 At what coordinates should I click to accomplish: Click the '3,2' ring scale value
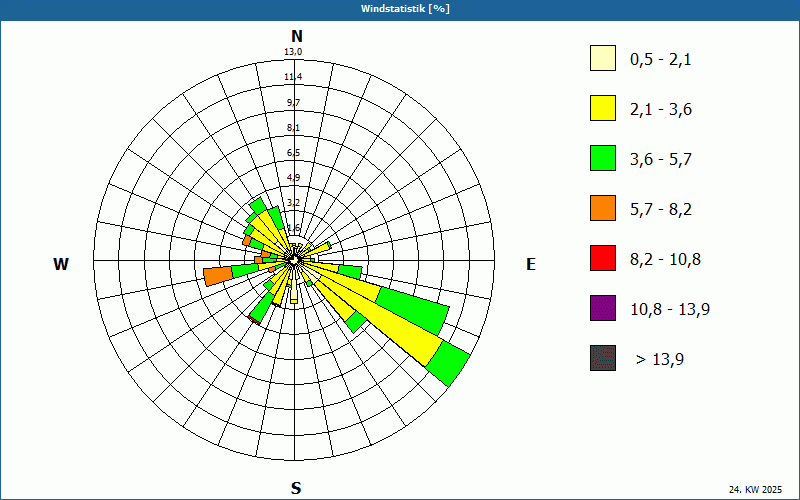click(x=293, y=203)
